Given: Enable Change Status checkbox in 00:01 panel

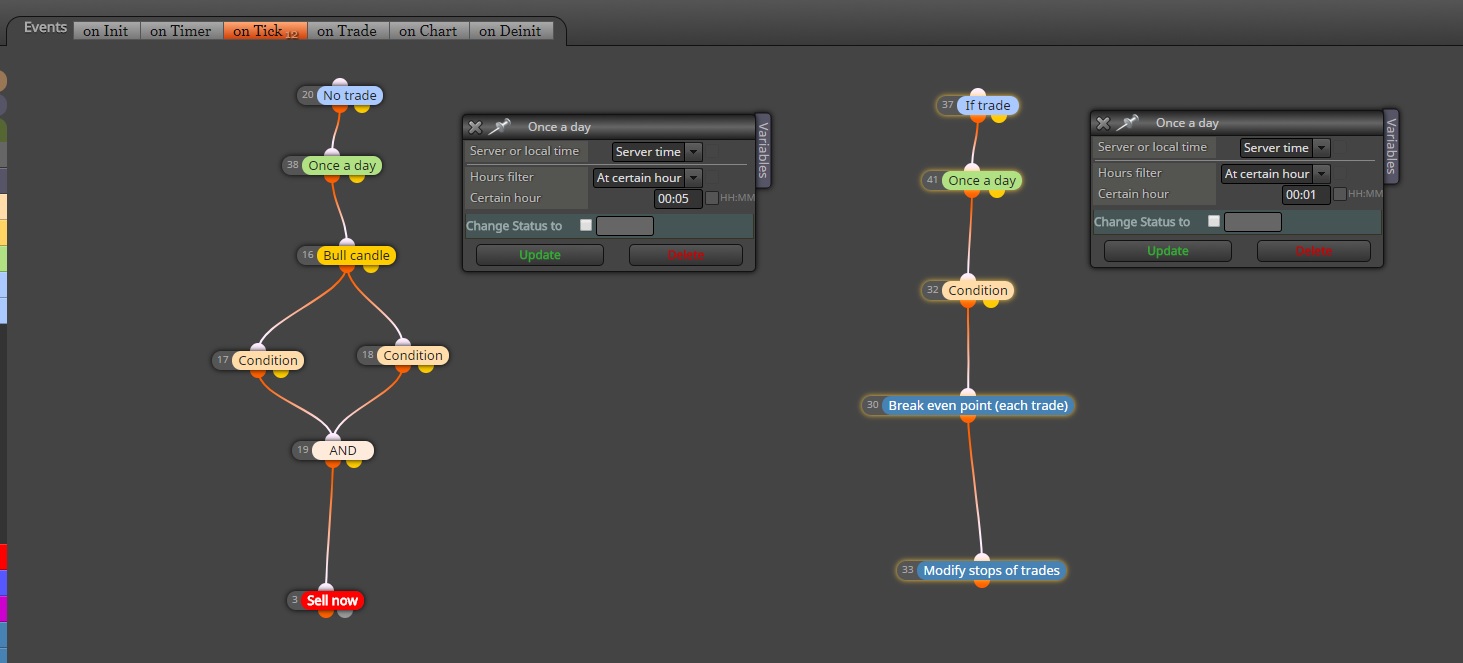Looking at the screenshot, I should pyautogui.click(x=1214, y=221).
